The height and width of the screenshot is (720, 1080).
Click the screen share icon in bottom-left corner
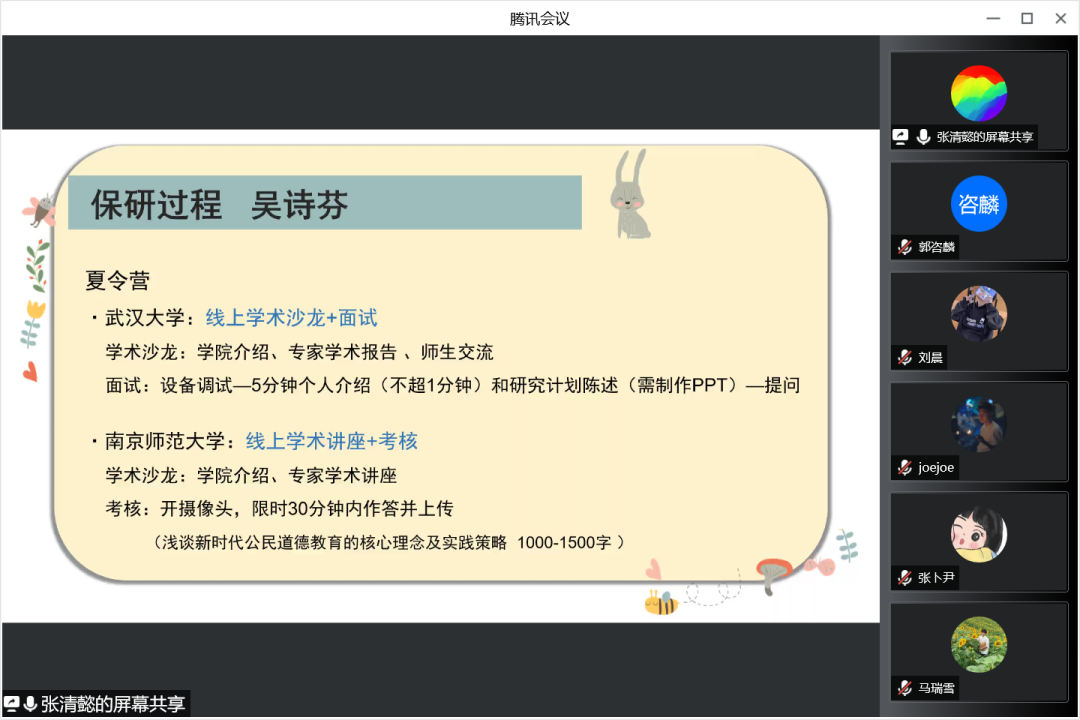[13, 704]
